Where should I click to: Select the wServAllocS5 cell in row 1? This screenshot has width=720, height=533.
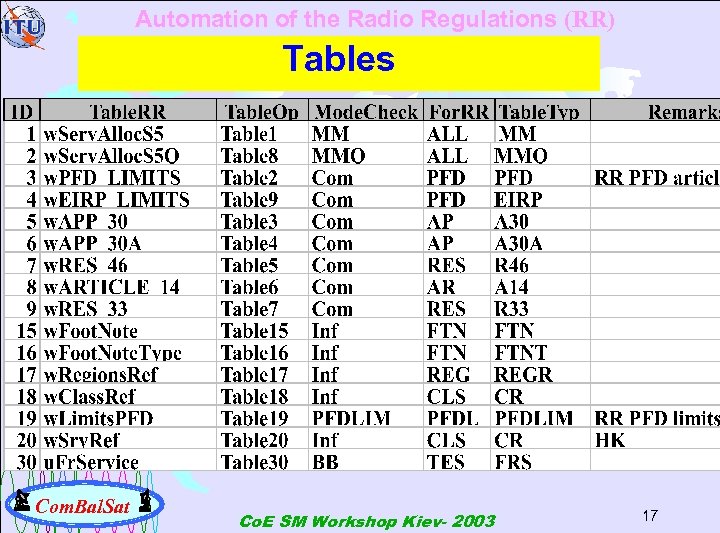(x=128, y=133)
